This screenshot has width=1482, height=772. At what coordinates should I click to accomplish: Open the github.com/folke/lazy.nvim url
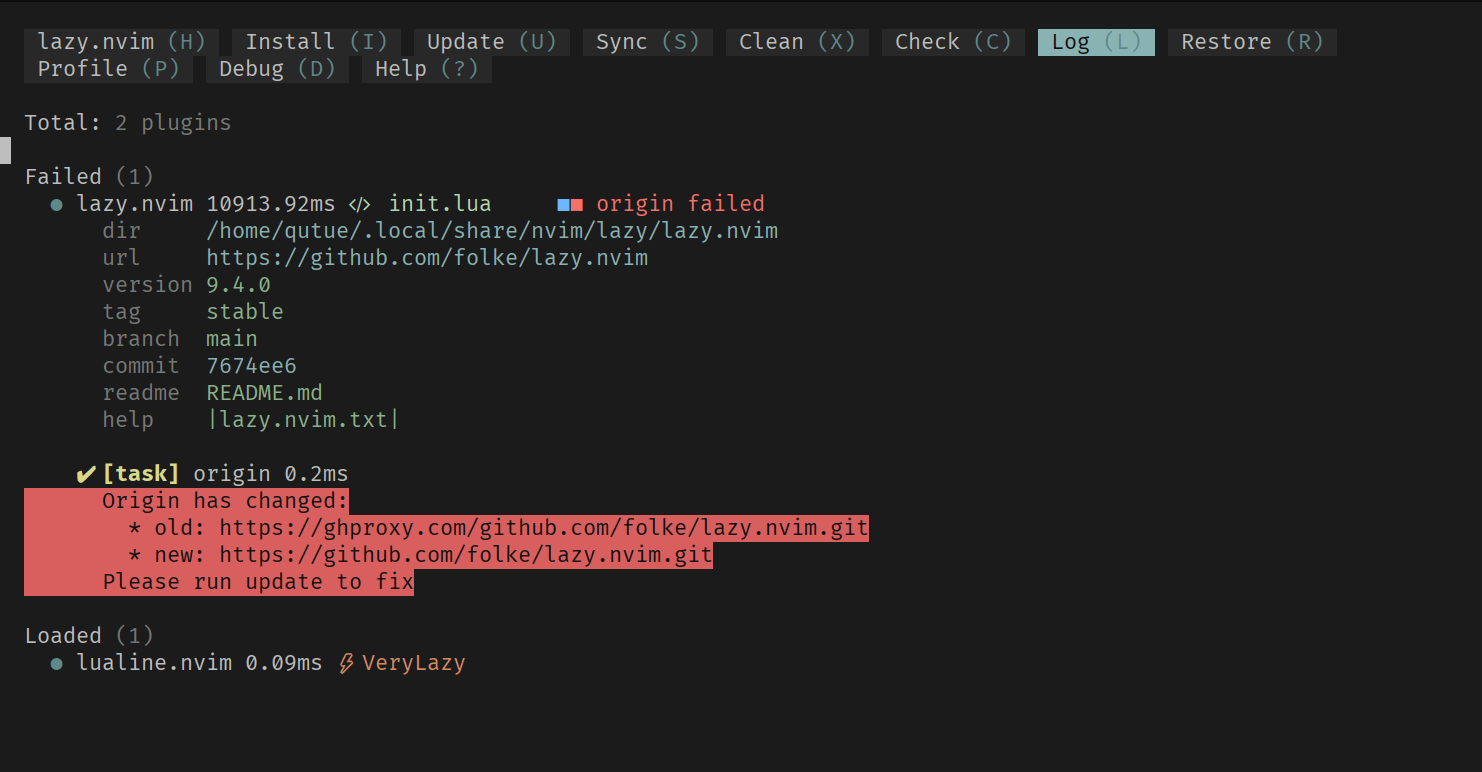(x=427, y=258)
